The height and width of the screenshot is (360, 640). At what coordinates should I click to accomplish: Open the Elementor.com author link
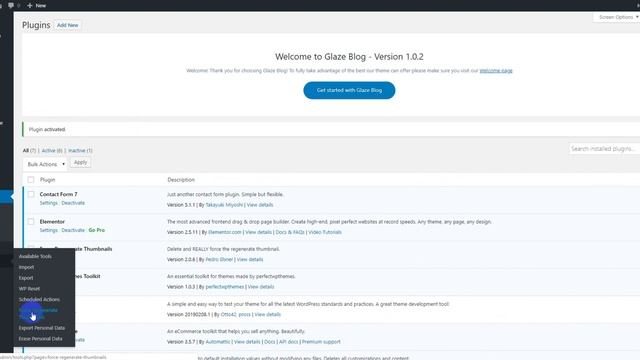(225, 232)
